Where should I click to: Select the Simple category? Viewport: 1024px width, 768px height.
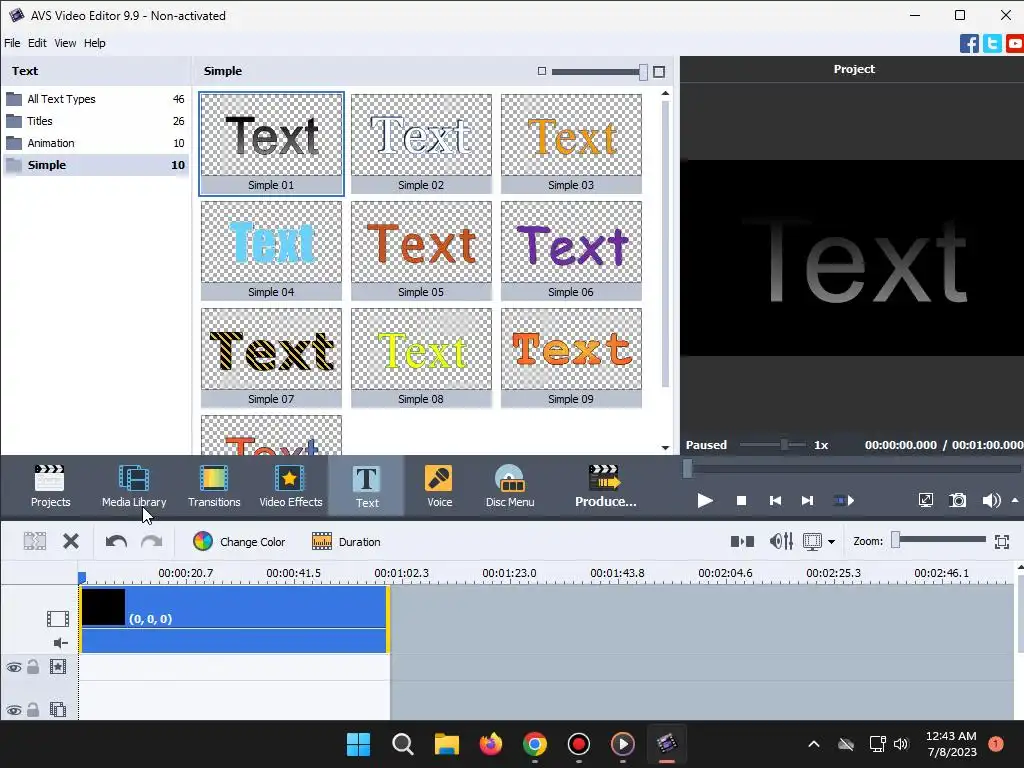point(95,165)
